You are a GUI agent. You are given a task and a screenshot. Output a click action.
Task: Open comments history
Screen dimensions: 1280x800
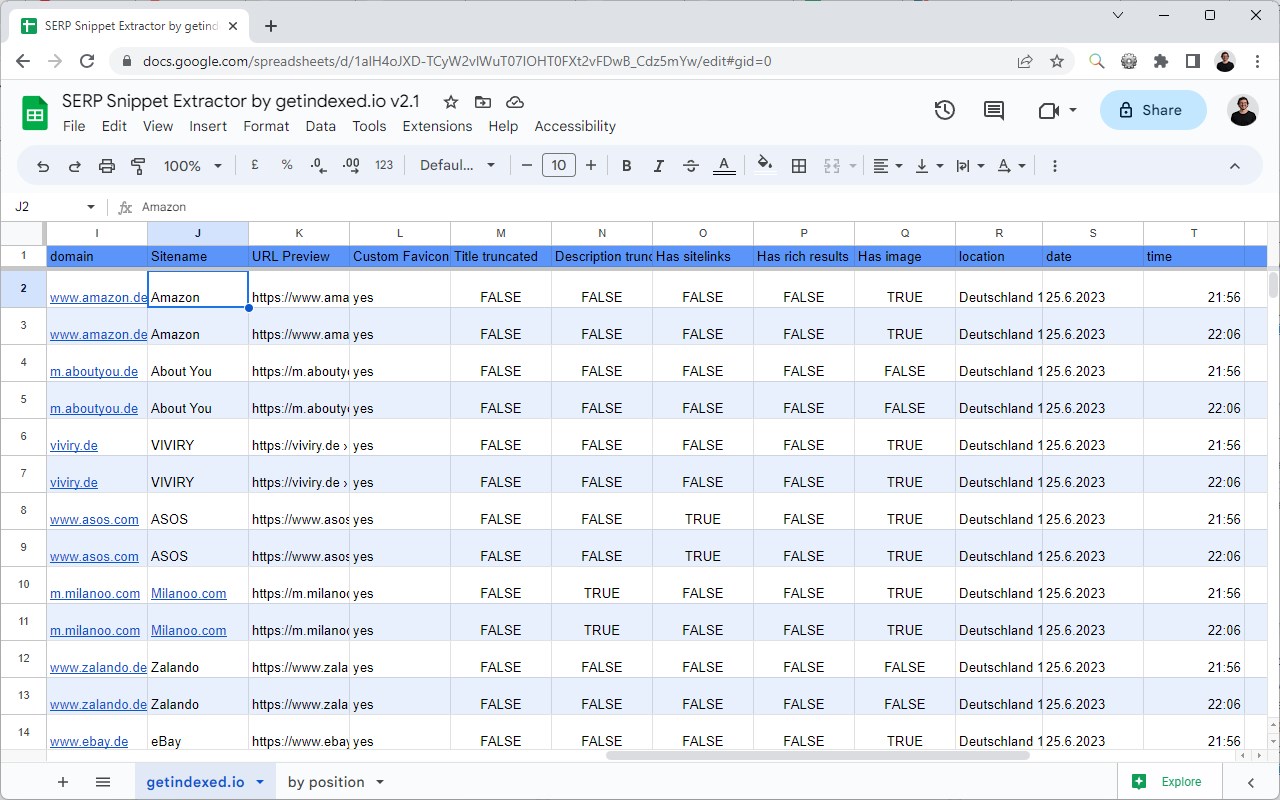click(x=994, y=110)
